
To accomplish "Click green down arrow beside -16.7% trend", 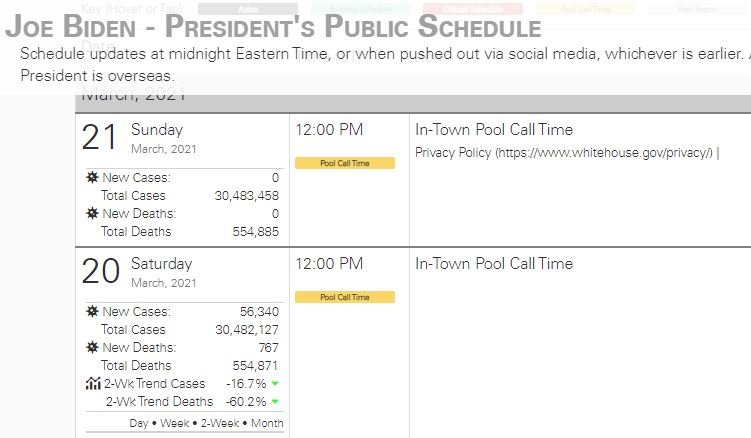I will pyautogui.click(x=275, y=384).
